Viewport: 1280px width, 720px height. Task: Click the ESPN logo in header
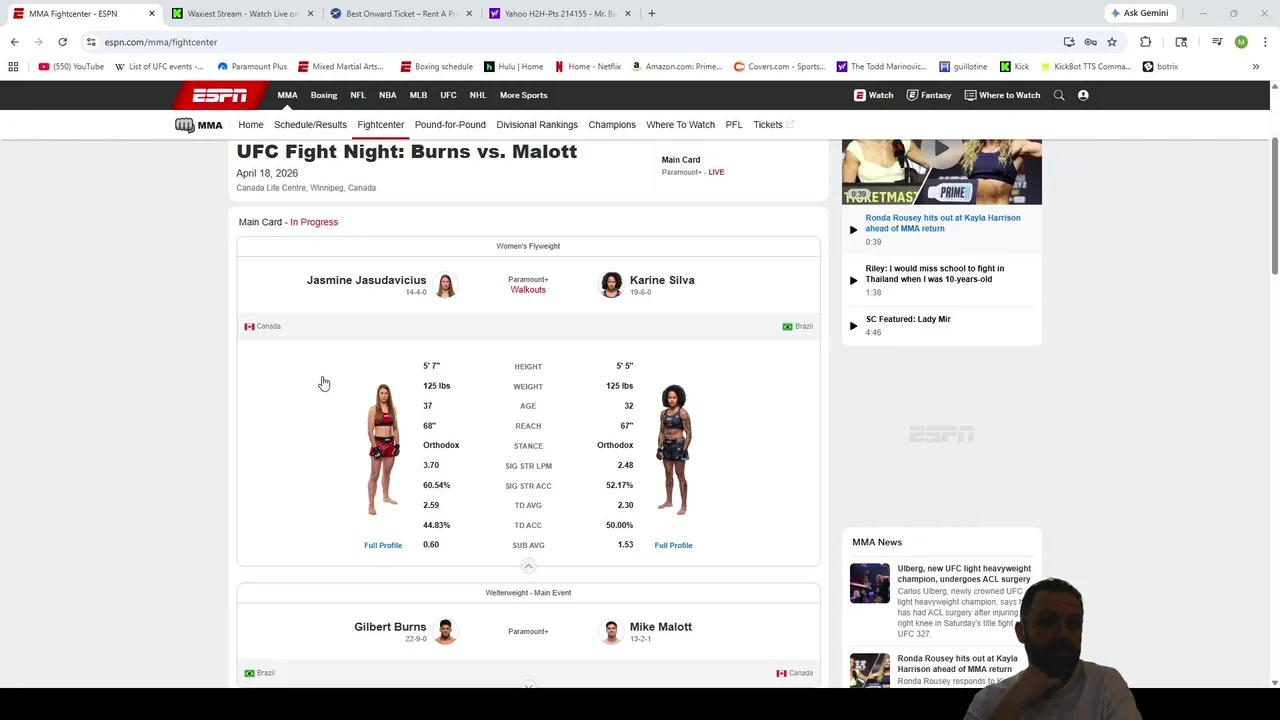[x=220, y=95]
